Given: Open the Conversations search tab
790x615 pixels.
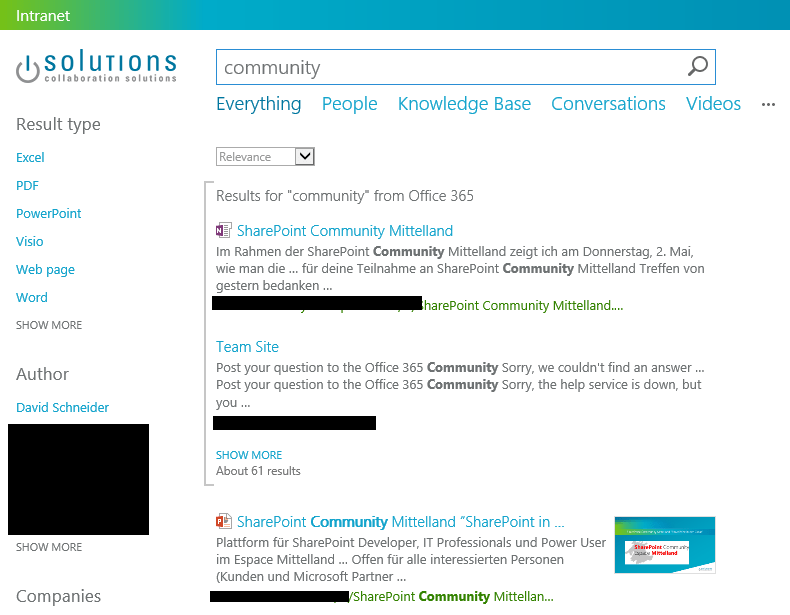Looking at the screenshot, I should coord(608,104).
